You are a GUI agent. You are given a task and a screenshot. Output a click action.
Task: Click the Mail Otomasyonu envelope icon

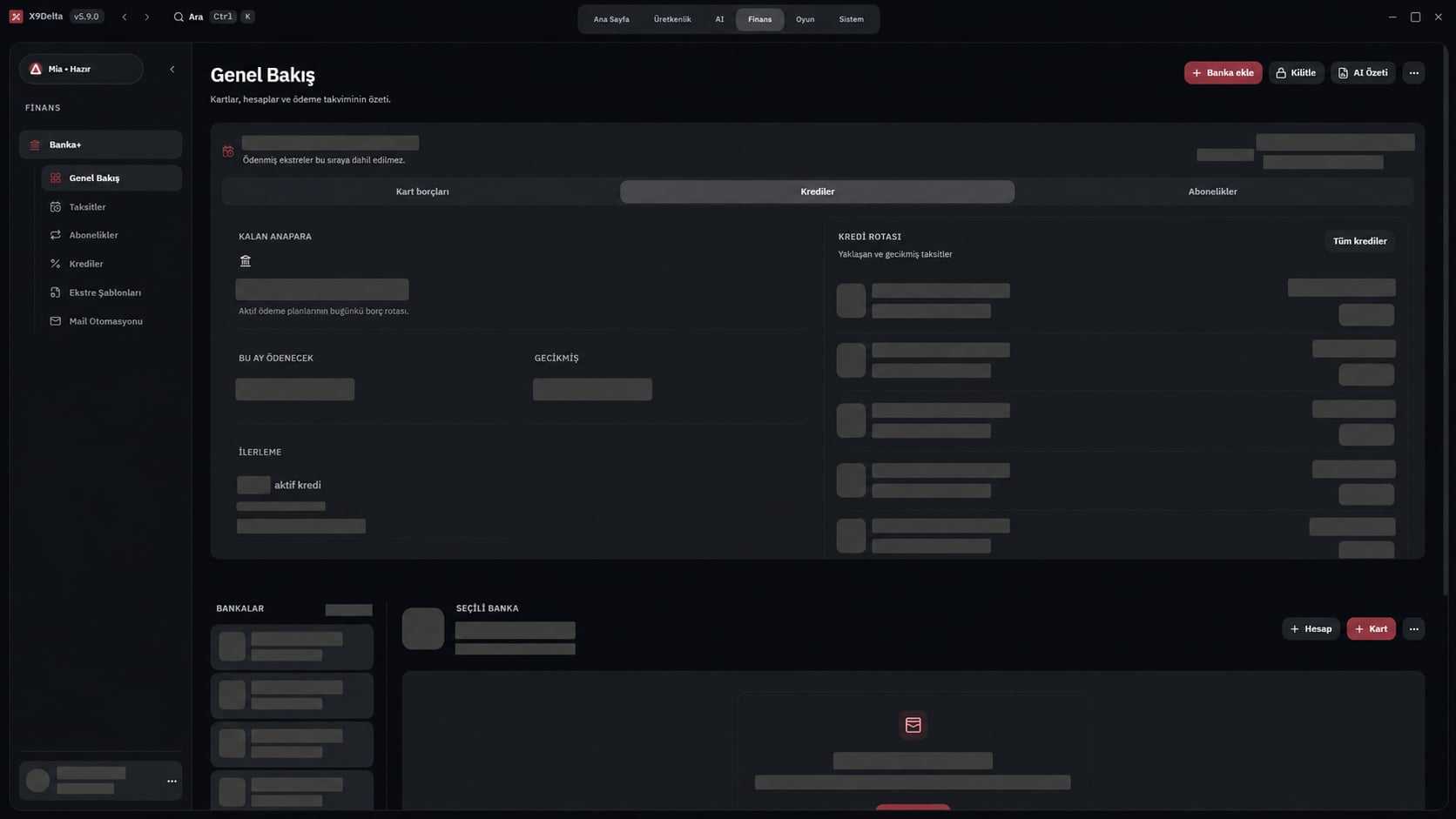click(56, 321)
